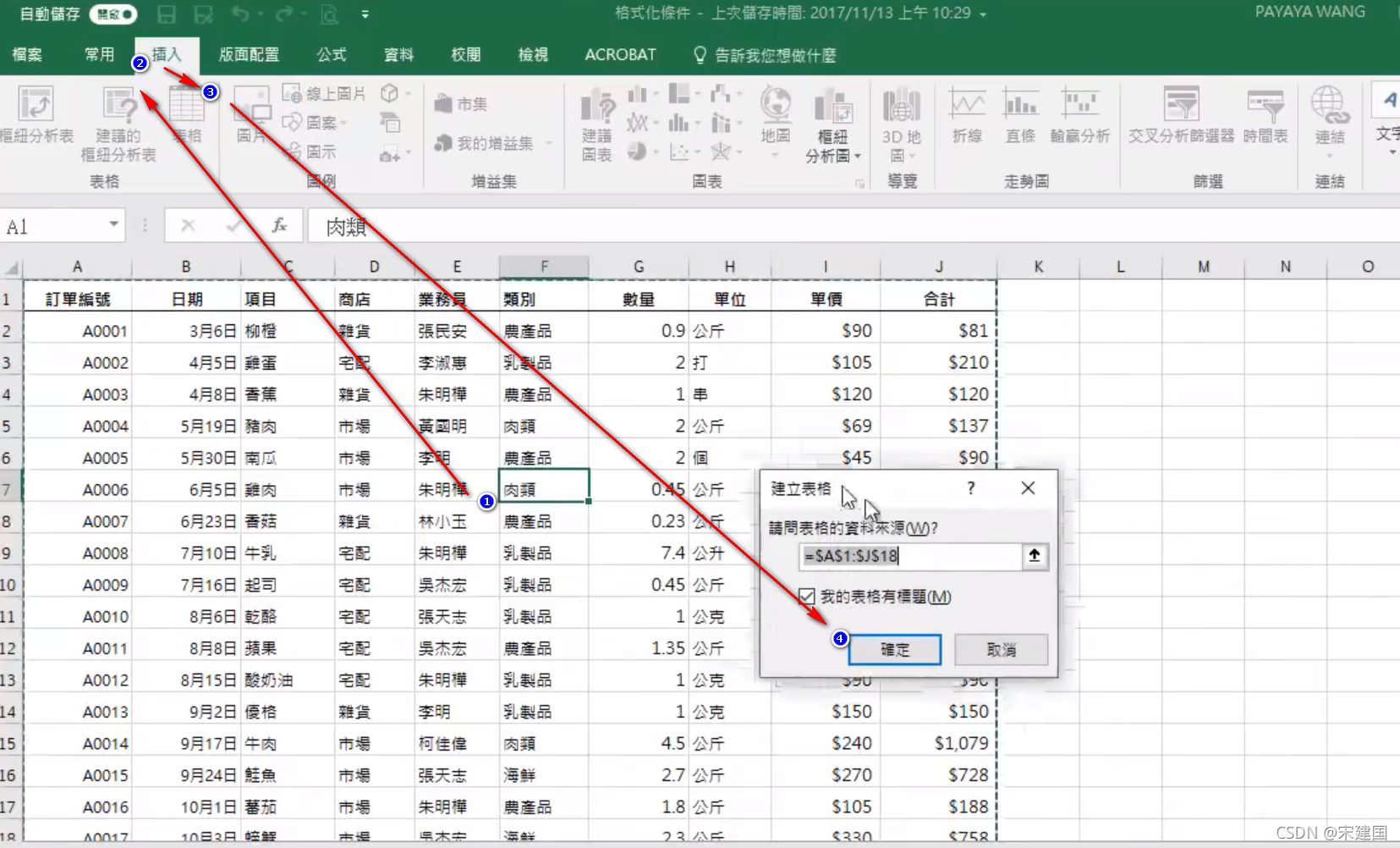Insert a Win/Loss sparkline
The width and height of the screenshot is (1400, 848).
tap(1080, 114)
